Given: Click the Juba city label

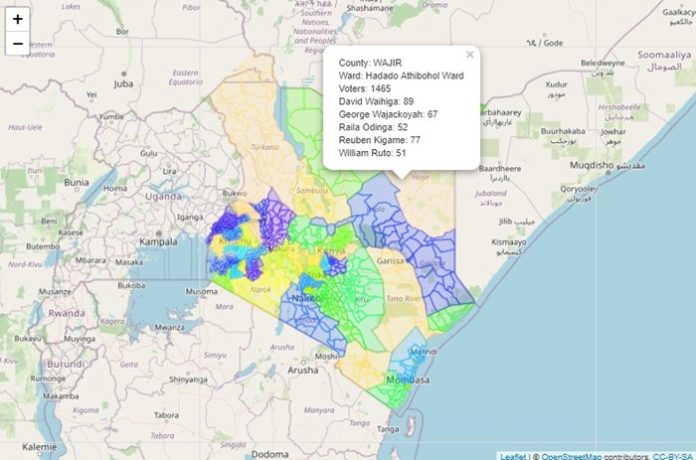Looking at the screenshot, I should point(123,84).
